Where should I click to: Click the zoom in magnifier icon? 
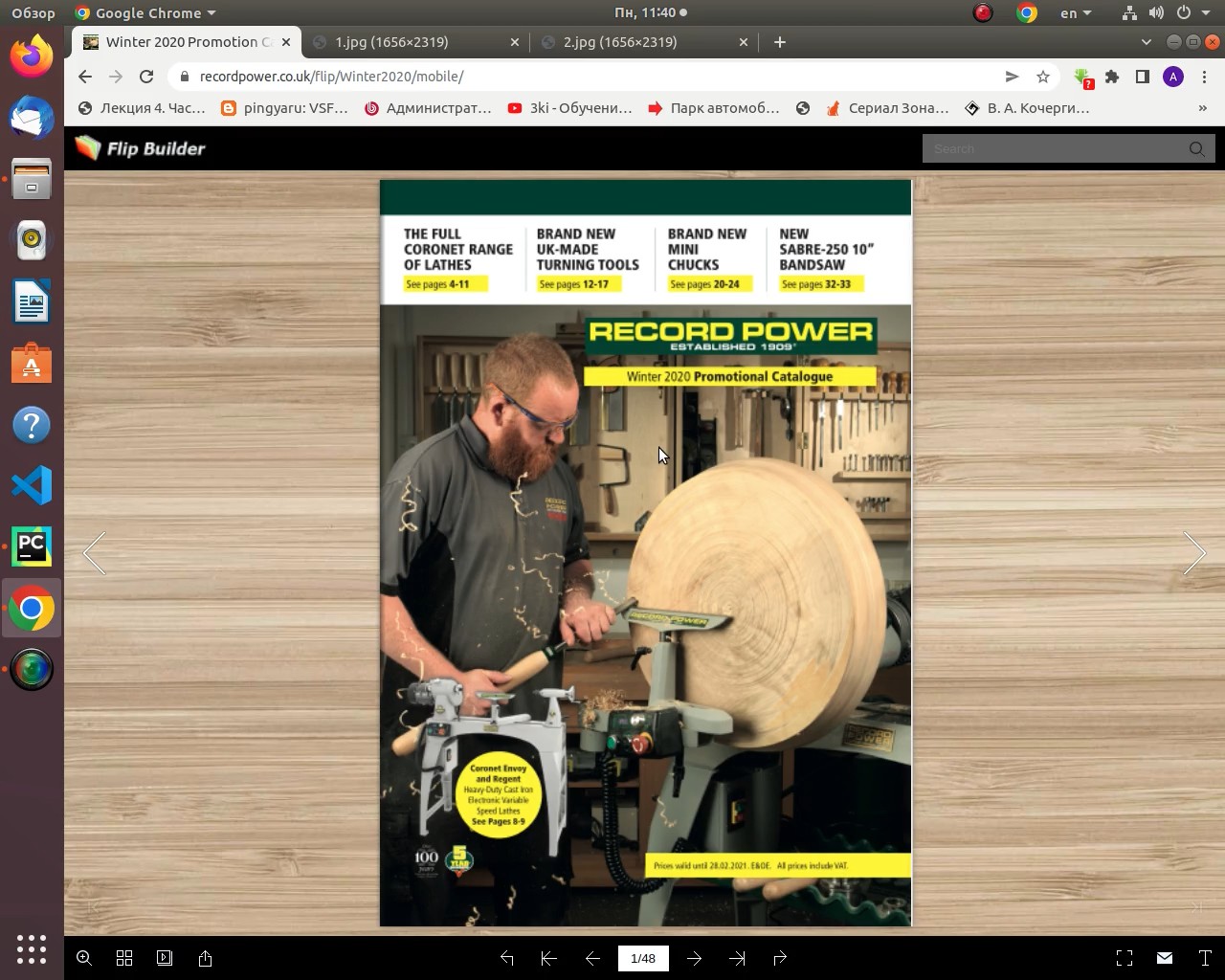click(x=84, y=958)
